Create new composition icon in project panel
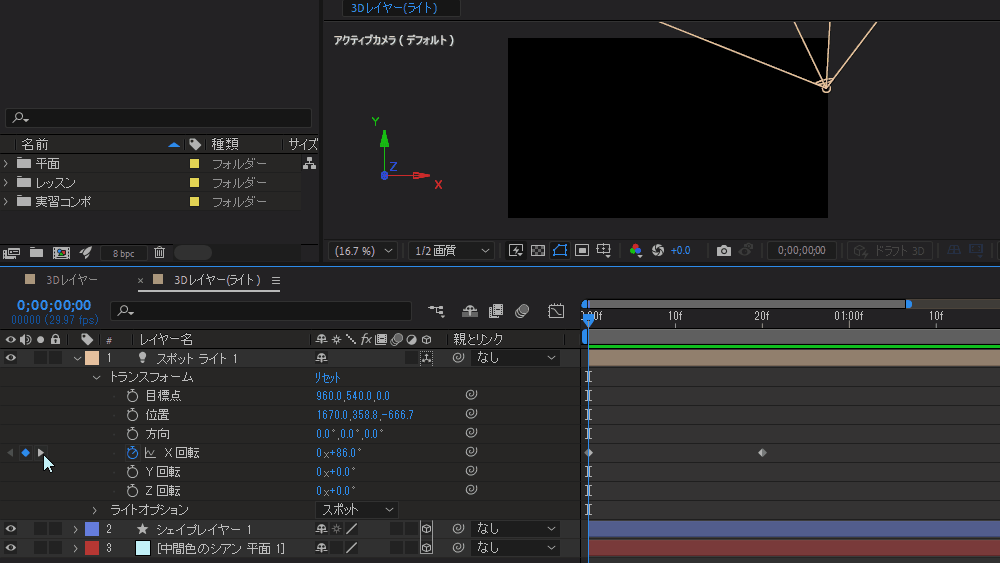 [x=61, y=253]
